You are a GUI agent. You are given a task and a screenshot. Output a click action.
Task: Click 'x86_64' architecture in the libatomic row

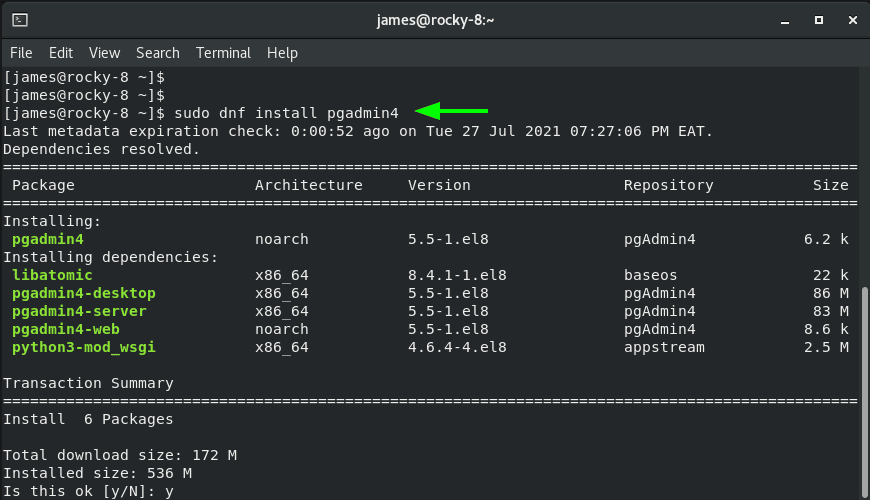click(x=281, y=275)
